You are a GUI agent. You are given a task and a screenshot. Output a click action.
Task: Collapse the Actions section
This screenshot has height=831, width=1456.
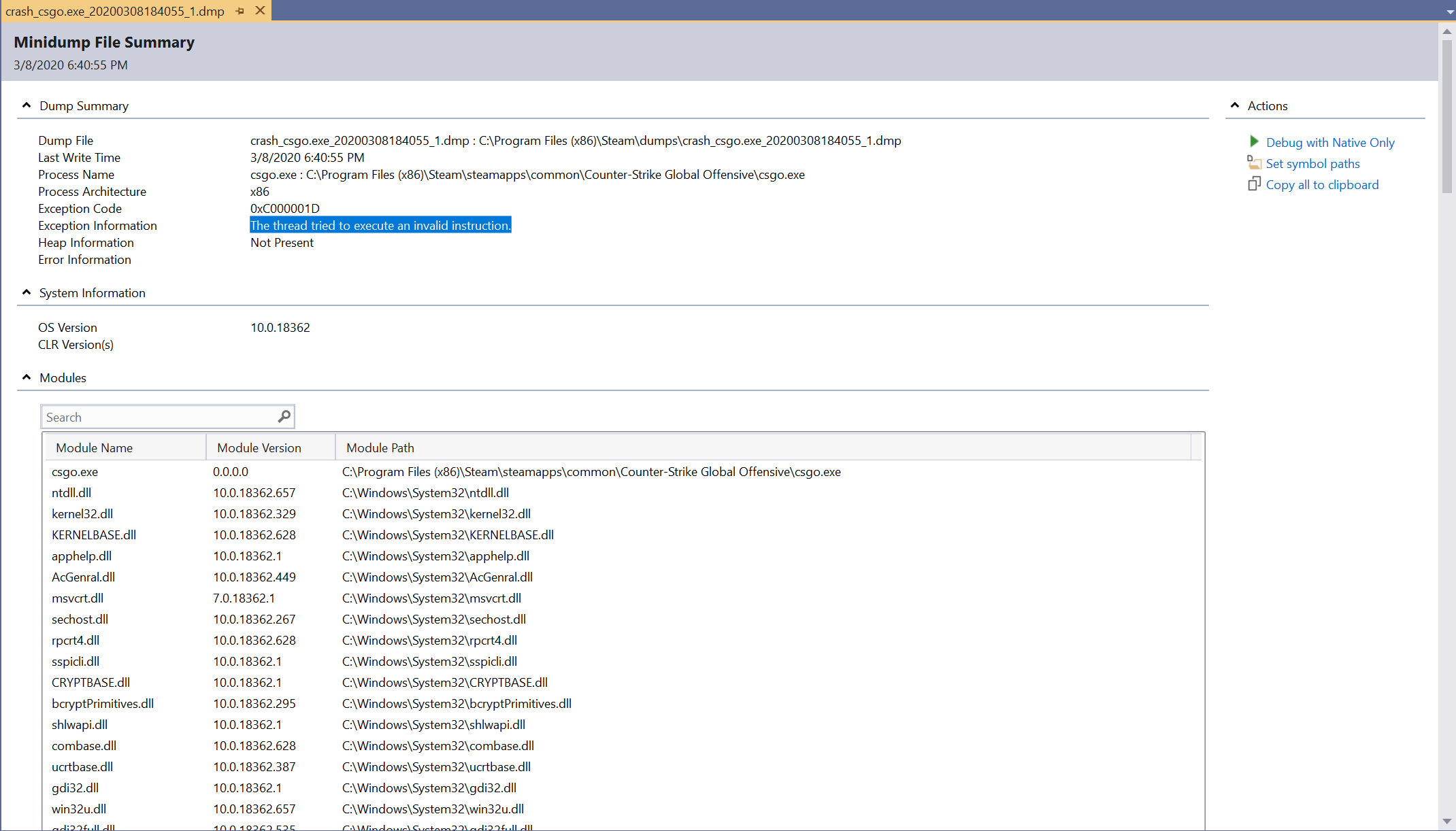pyautogui.click(x=1235, y=105)
